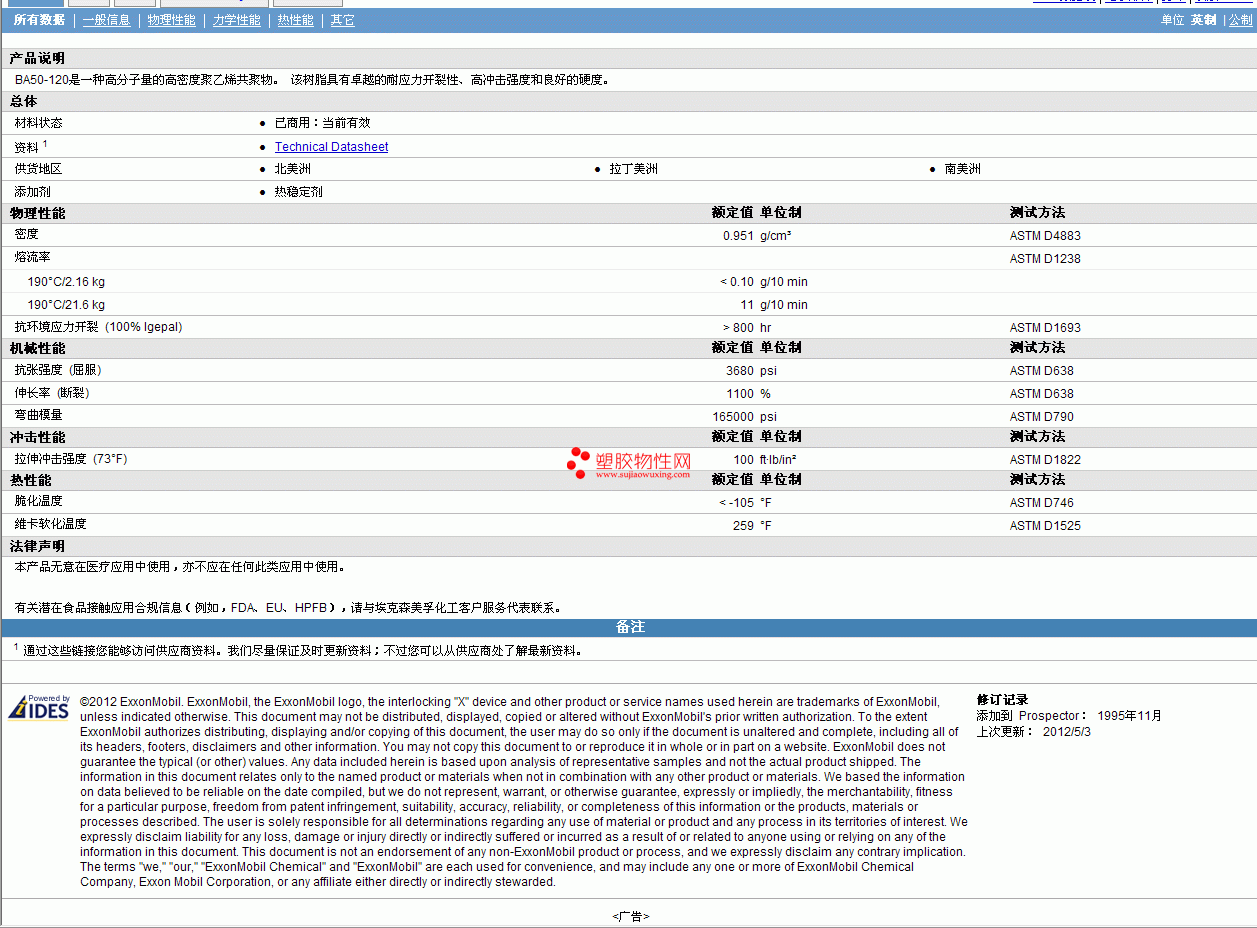Click the 法律声明 section header
The image size is (1257, 928).
pos(37,547)
